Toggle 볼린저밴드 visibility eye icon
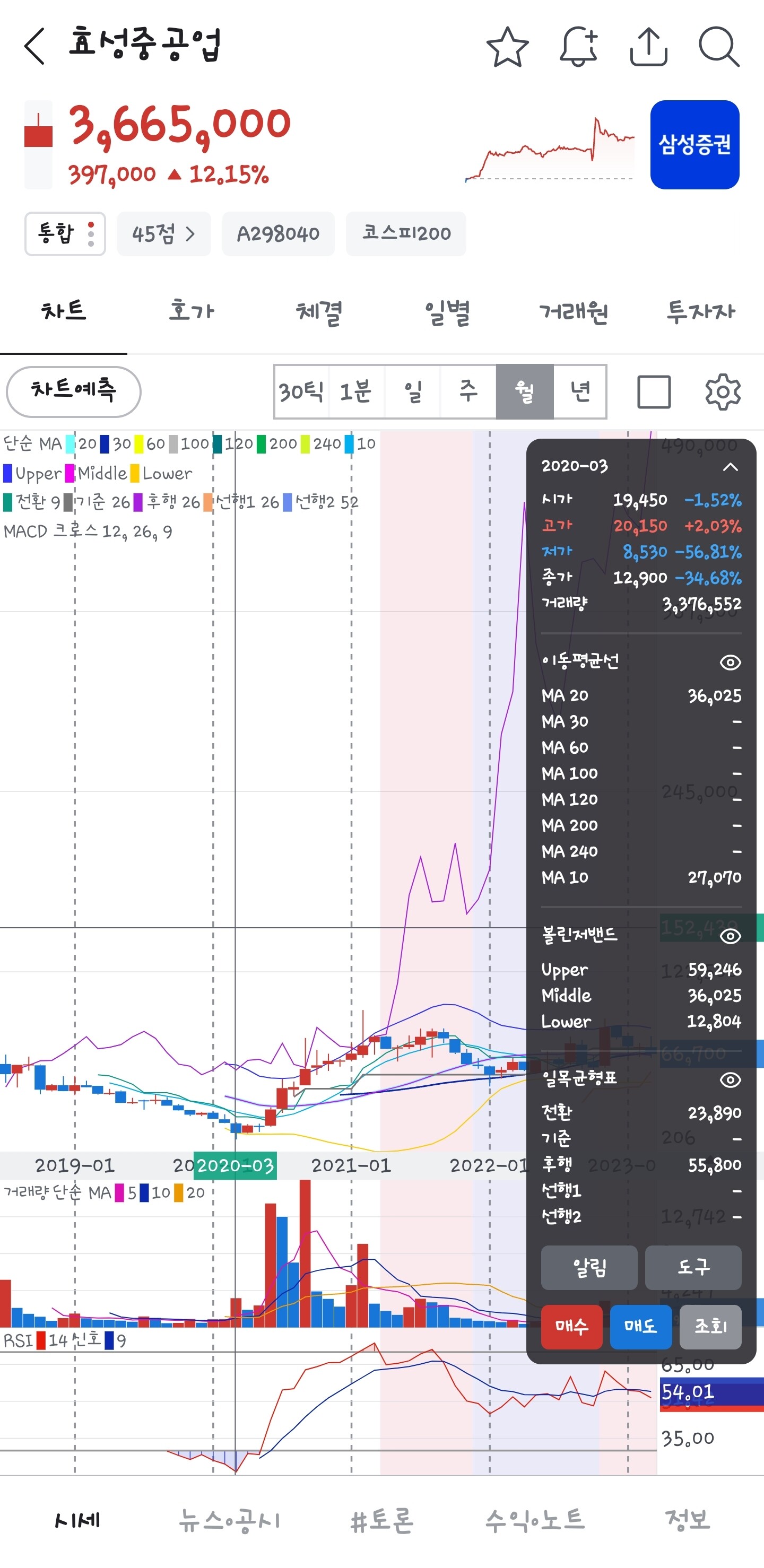Screen dimensions: 764x1568 click(x=730, y=936)
